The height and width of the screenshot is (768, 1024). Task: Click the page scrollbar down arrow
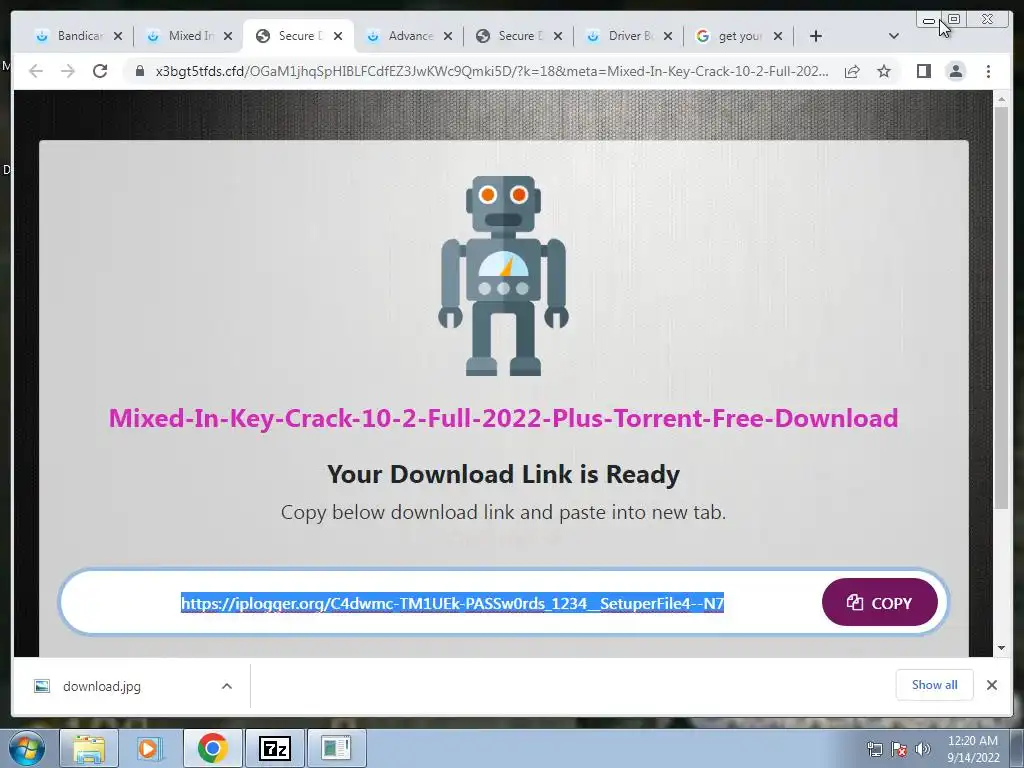pos(1001,648)
